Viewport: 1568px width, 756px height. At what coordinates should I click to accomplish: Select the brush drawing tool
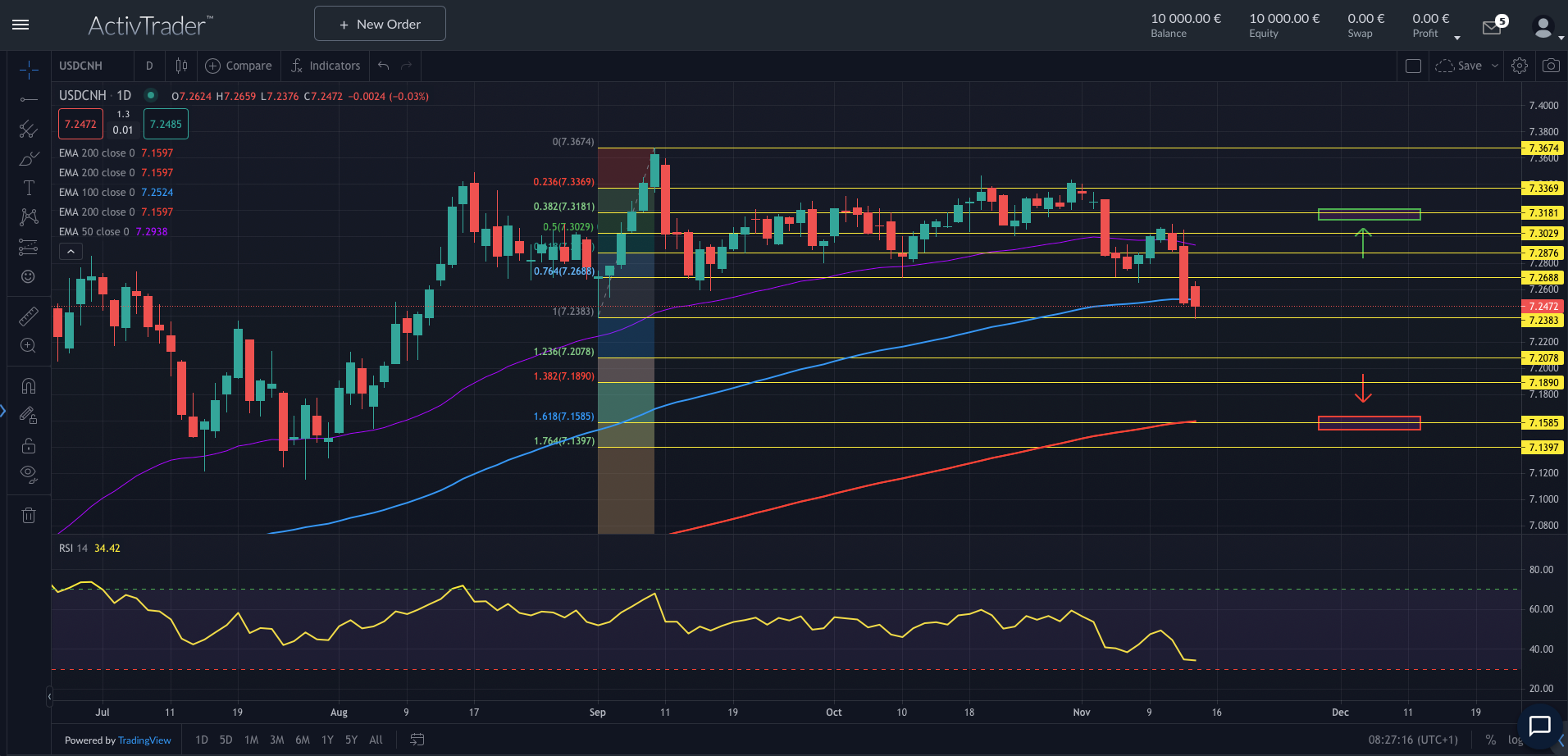point(29,158)
